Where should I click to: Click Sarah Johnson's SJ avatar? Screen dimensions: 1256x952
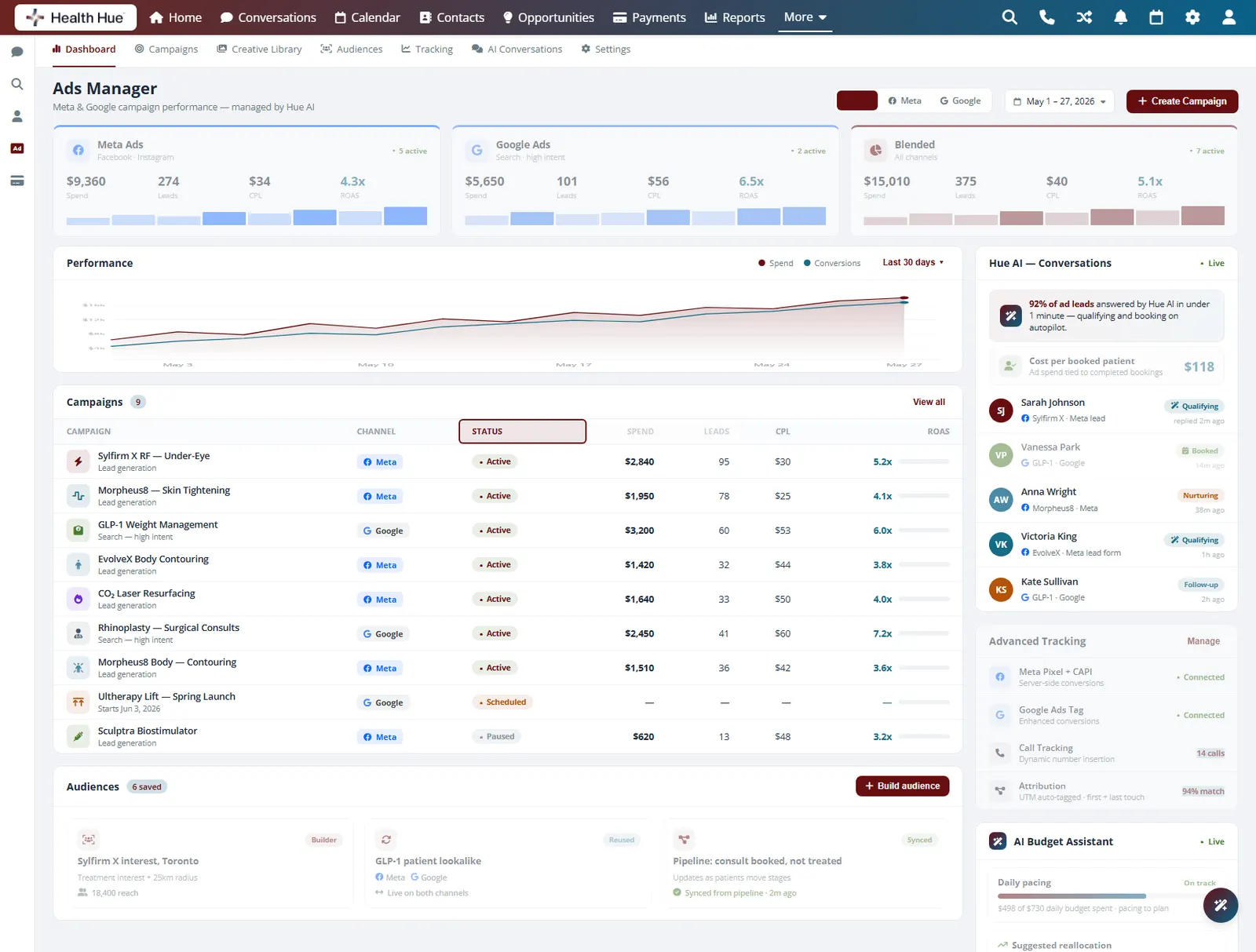pyautogui.click(x=1001, y=410)
